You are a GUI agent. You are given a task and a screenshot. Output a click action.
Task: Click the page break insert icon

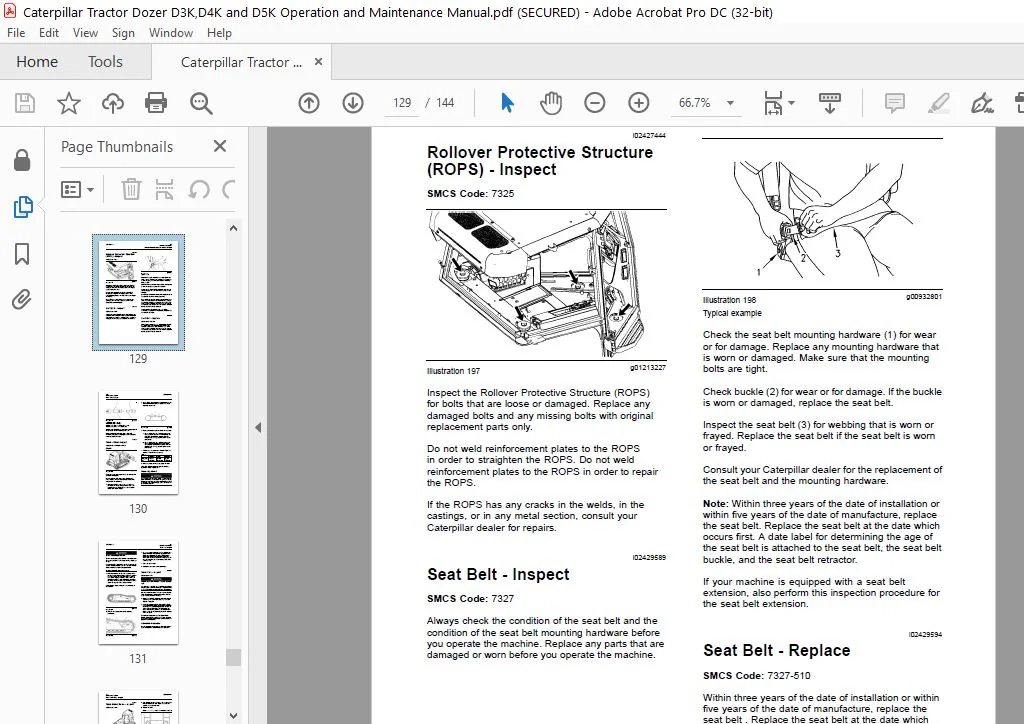pos(165,190)
